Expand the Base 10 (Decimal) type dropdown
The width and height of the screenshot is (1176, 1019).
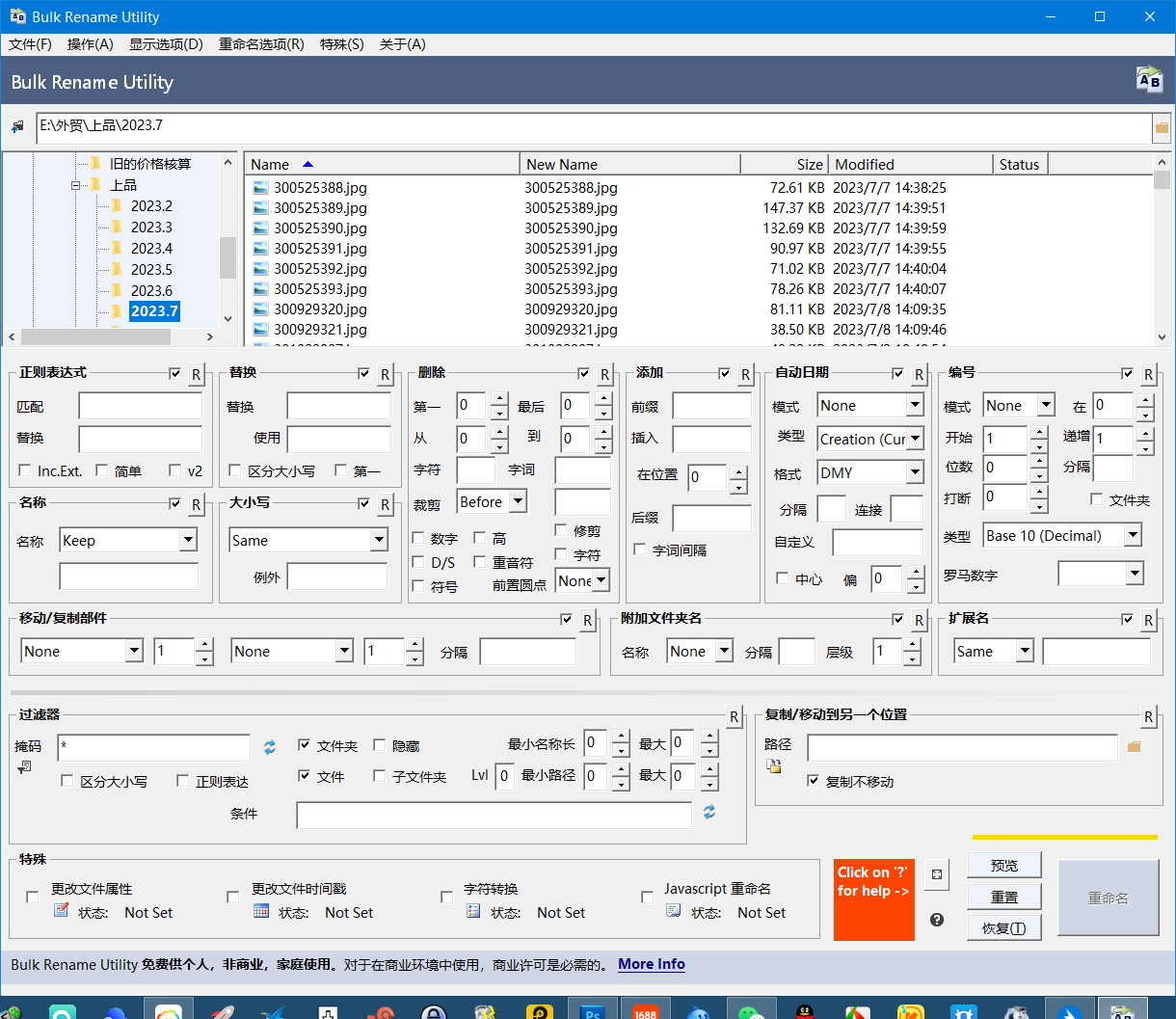click(1132, 536)
